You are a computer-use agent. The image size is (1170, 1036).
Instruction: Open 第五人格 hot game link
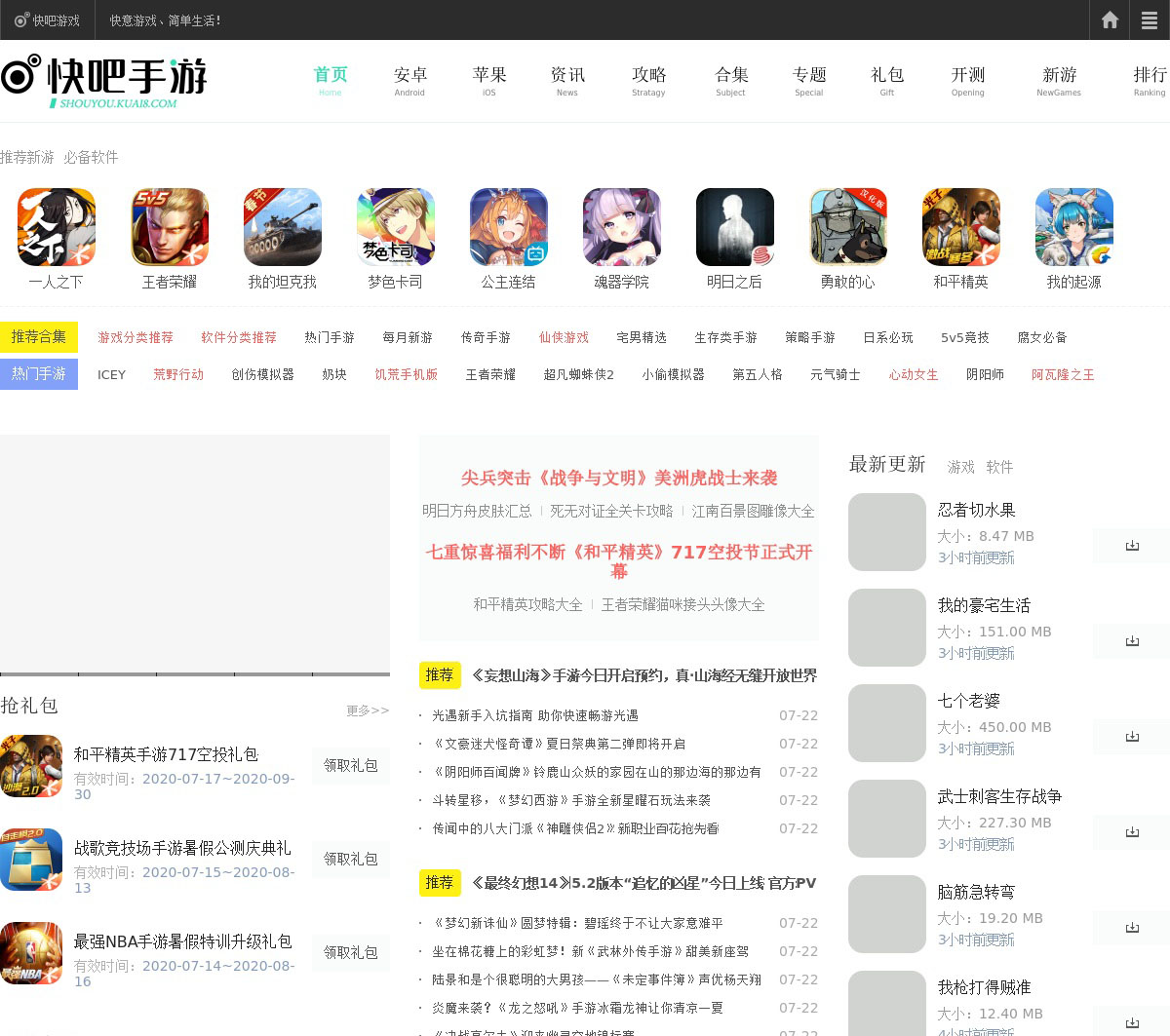click(x=758, y=374)
